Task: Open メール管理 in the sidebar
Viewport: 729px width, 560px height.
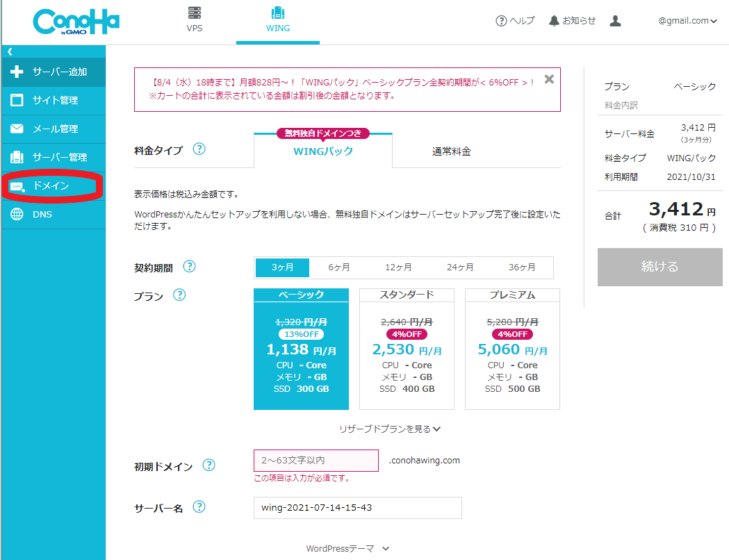Action: [53, 129]
